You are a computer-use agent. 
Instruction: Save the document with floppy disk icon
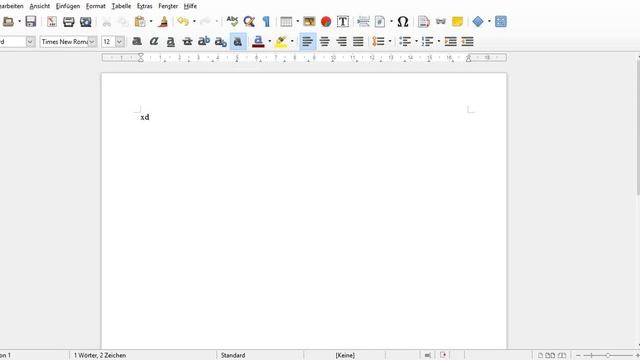tap(31, 22)
